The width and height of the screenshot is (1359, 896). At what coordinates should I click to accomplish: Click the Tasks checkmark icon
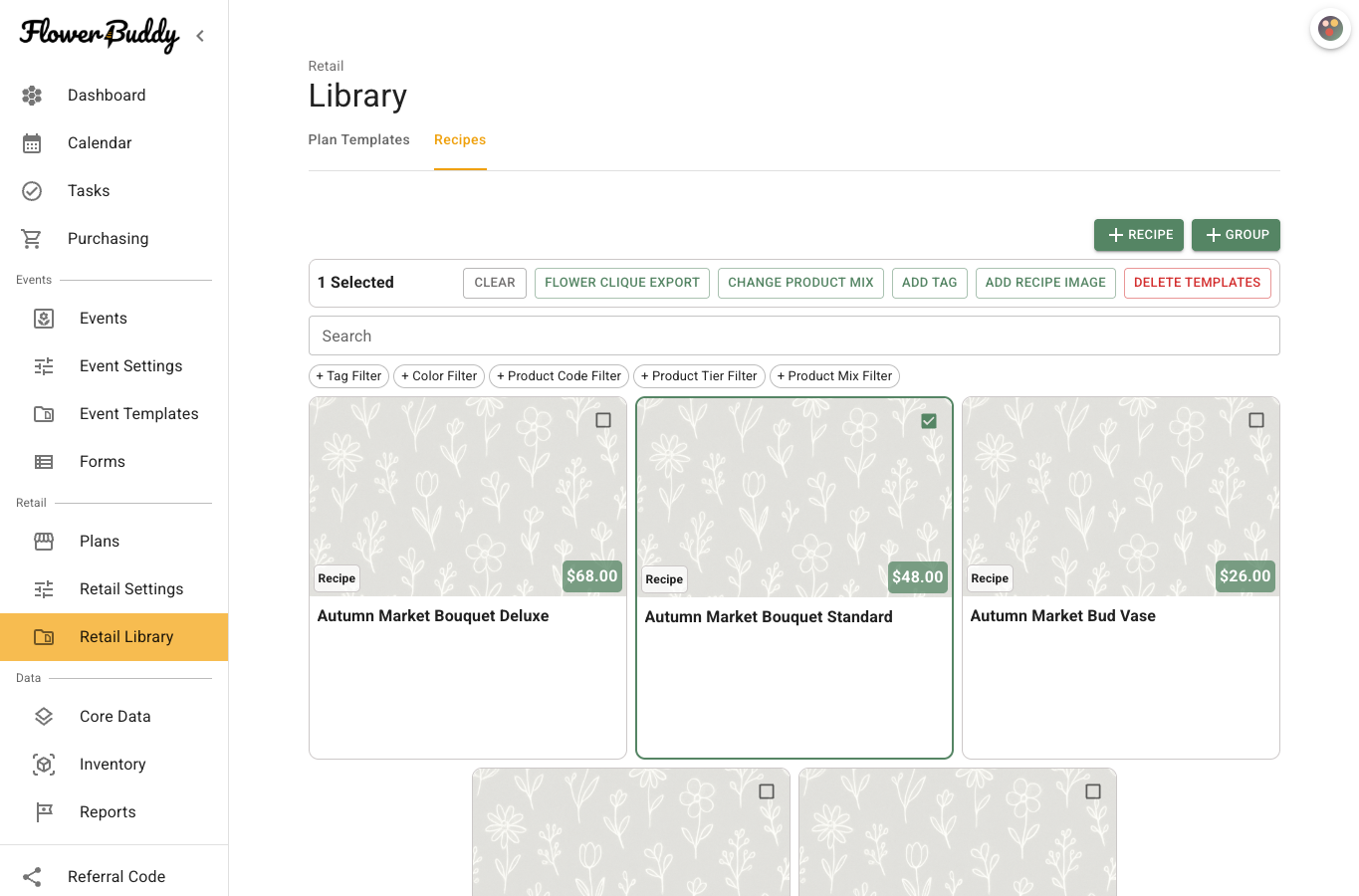pos(32,191)
